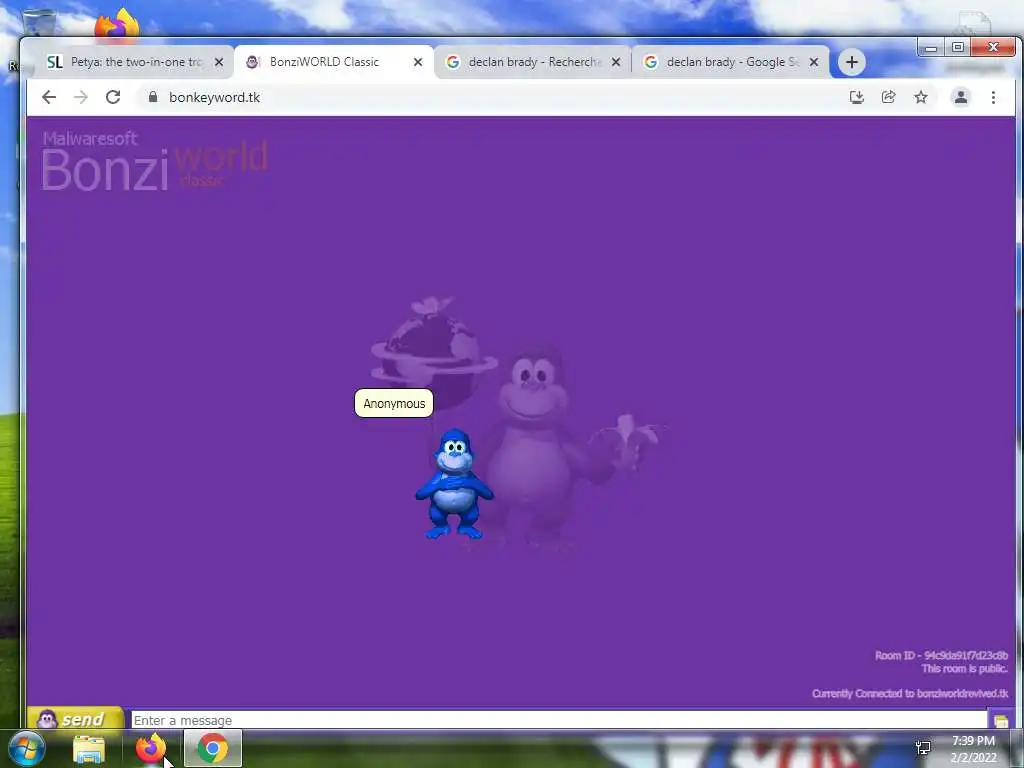The width and height of the screenshot is (1024, 768).
Task: Close the BonziWORLD Classic tab
Action: (x=418, y=62)
